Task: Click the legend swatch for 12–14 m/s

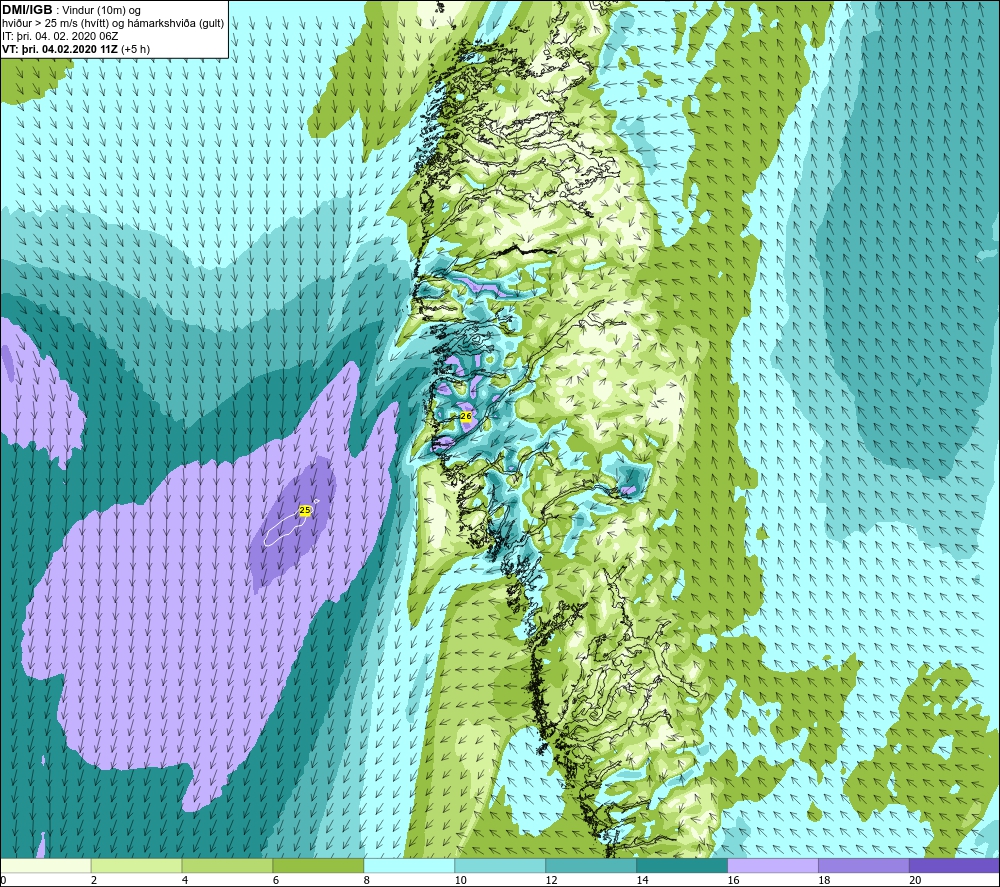Action: (591, 866)
